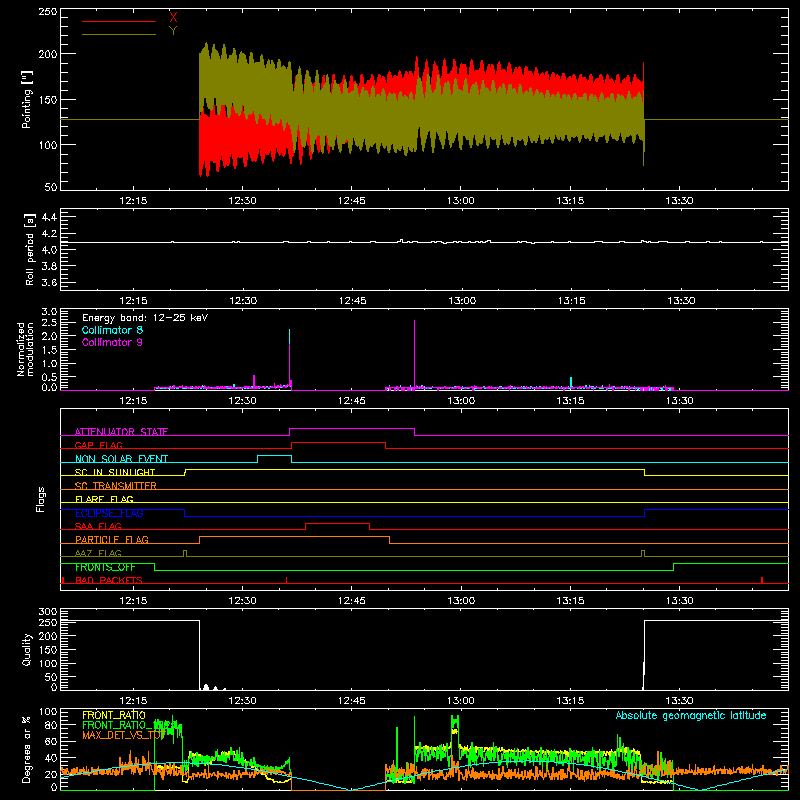Click the magenta 'Collimator 9' legend entry
Screen dimensions: 800x800
click(112, 342)
